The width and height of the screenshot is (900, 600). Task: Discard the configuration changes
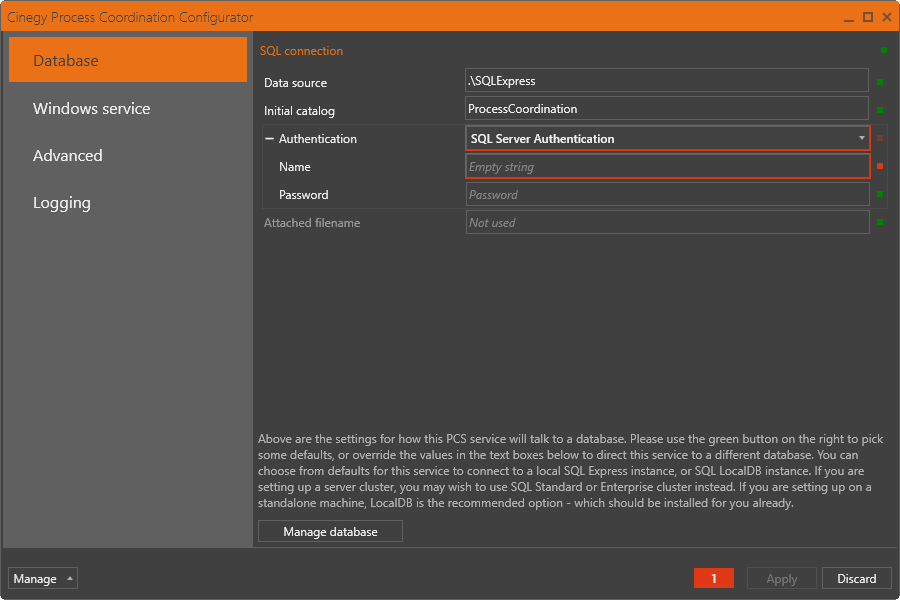(856, 578)
